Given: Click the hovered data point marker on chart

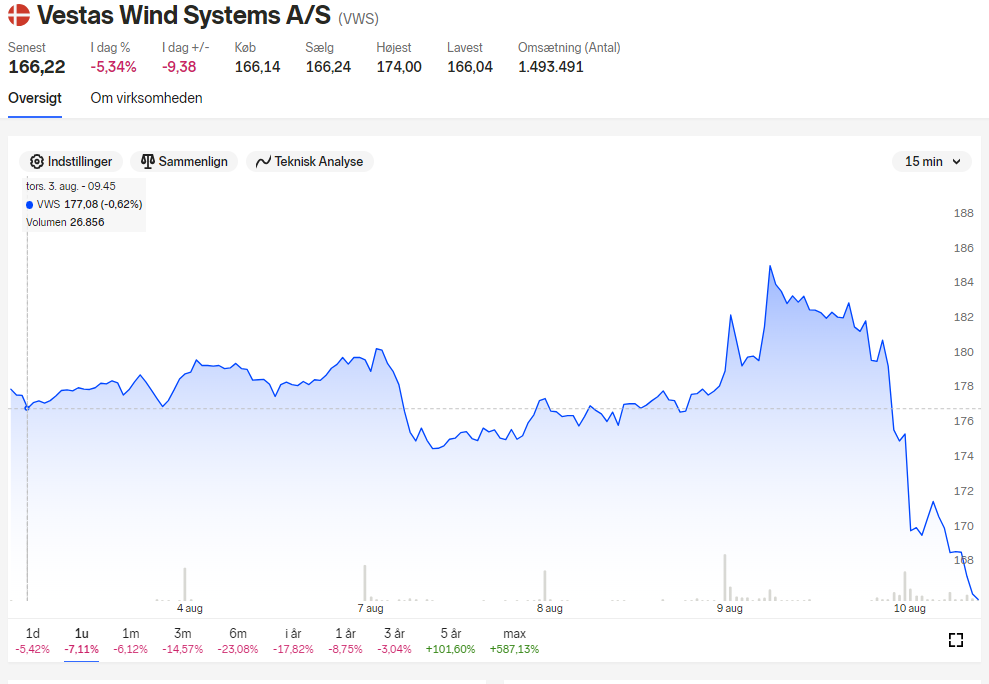Looking at the screenshot, I should (x=27, y=408).
